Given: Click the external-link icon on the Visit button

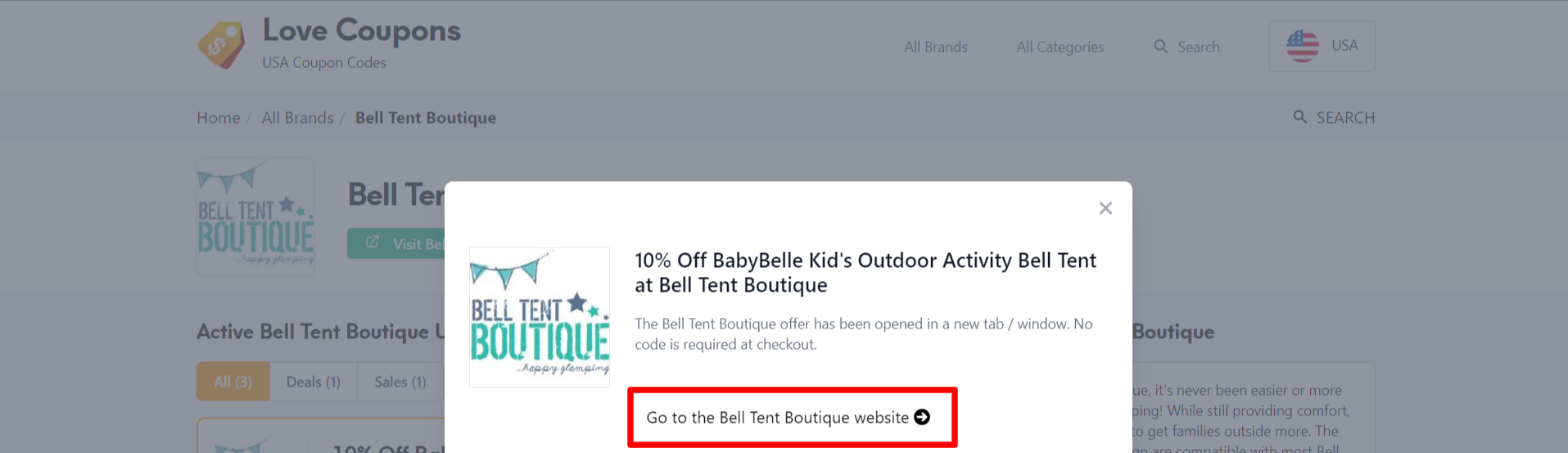Looking at the screenshot, I should click(373, 242).
